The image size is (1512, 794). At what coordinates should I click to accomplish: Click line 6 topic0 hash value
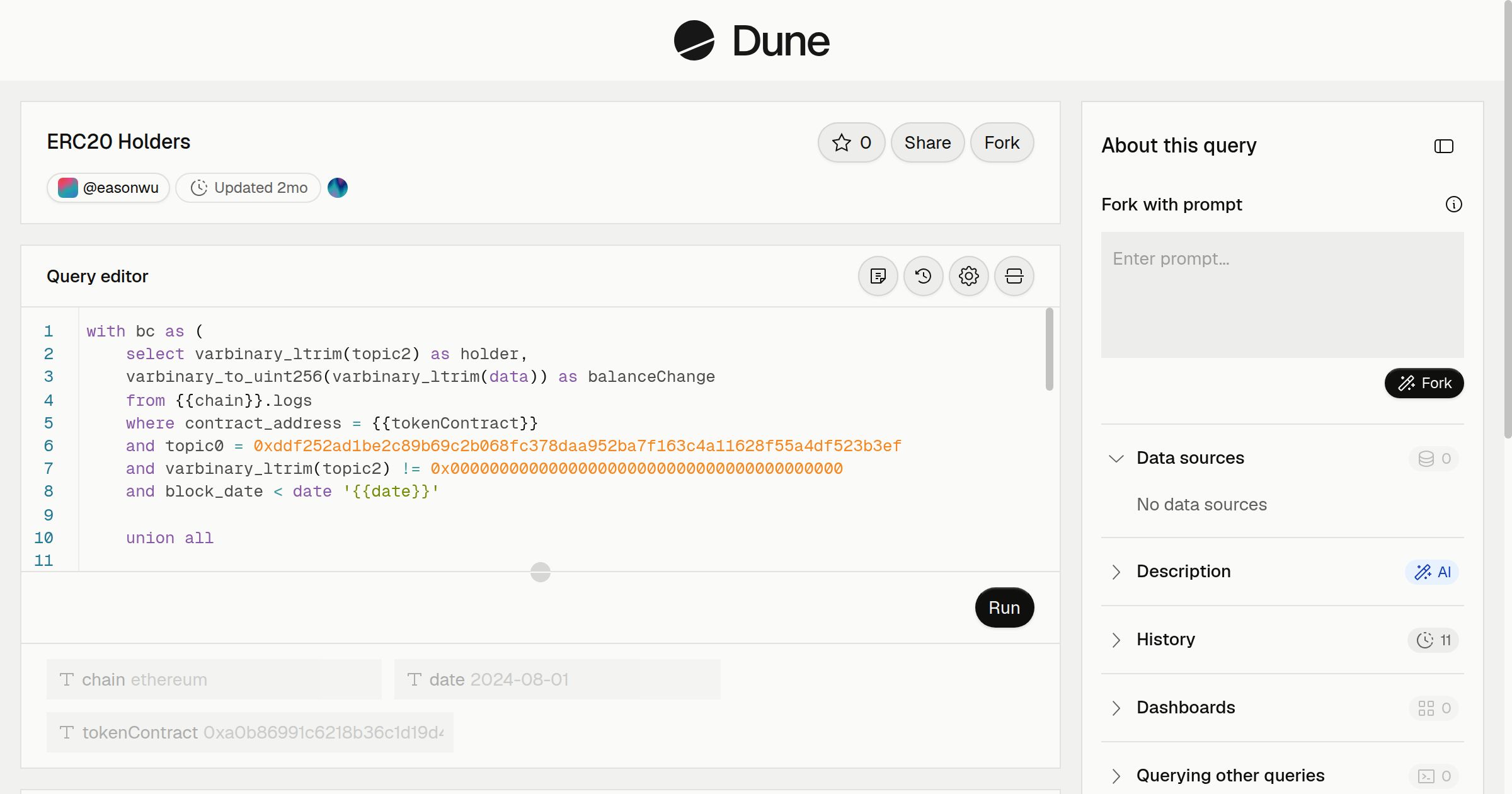coord(578,446)
